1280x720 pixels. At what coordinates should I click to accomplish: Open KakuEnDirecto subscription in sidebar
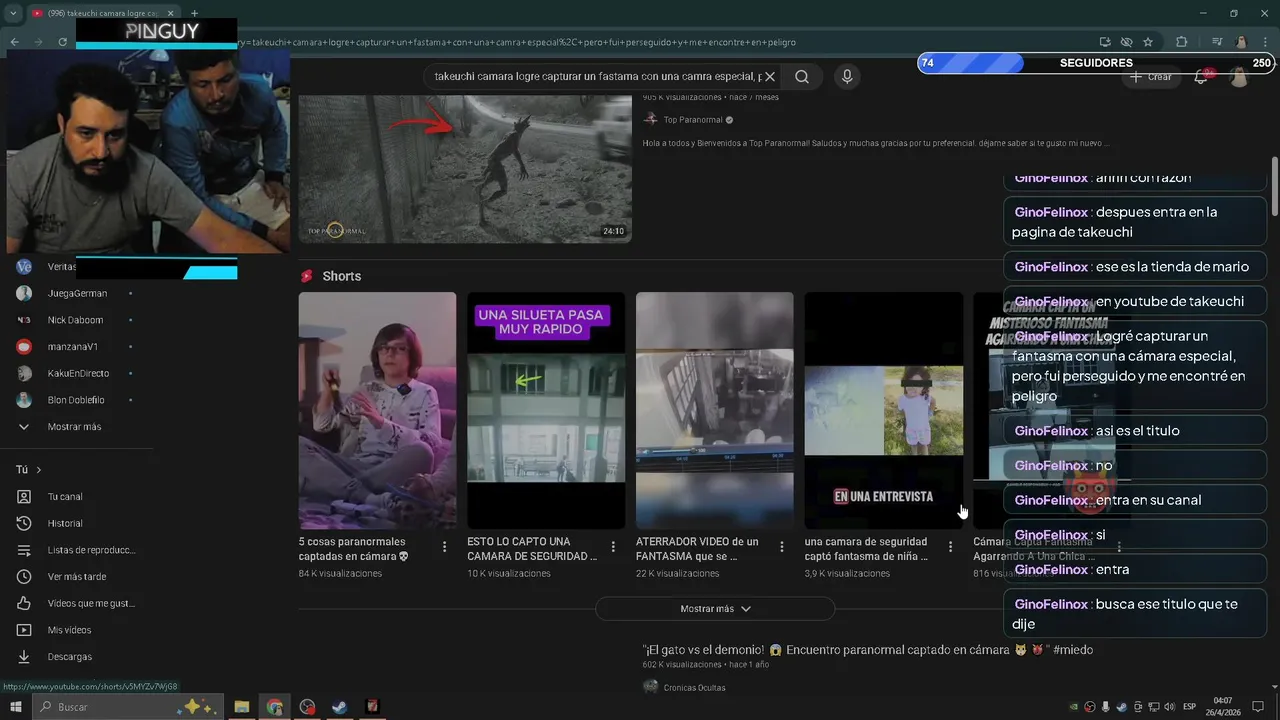click(76, 373)
